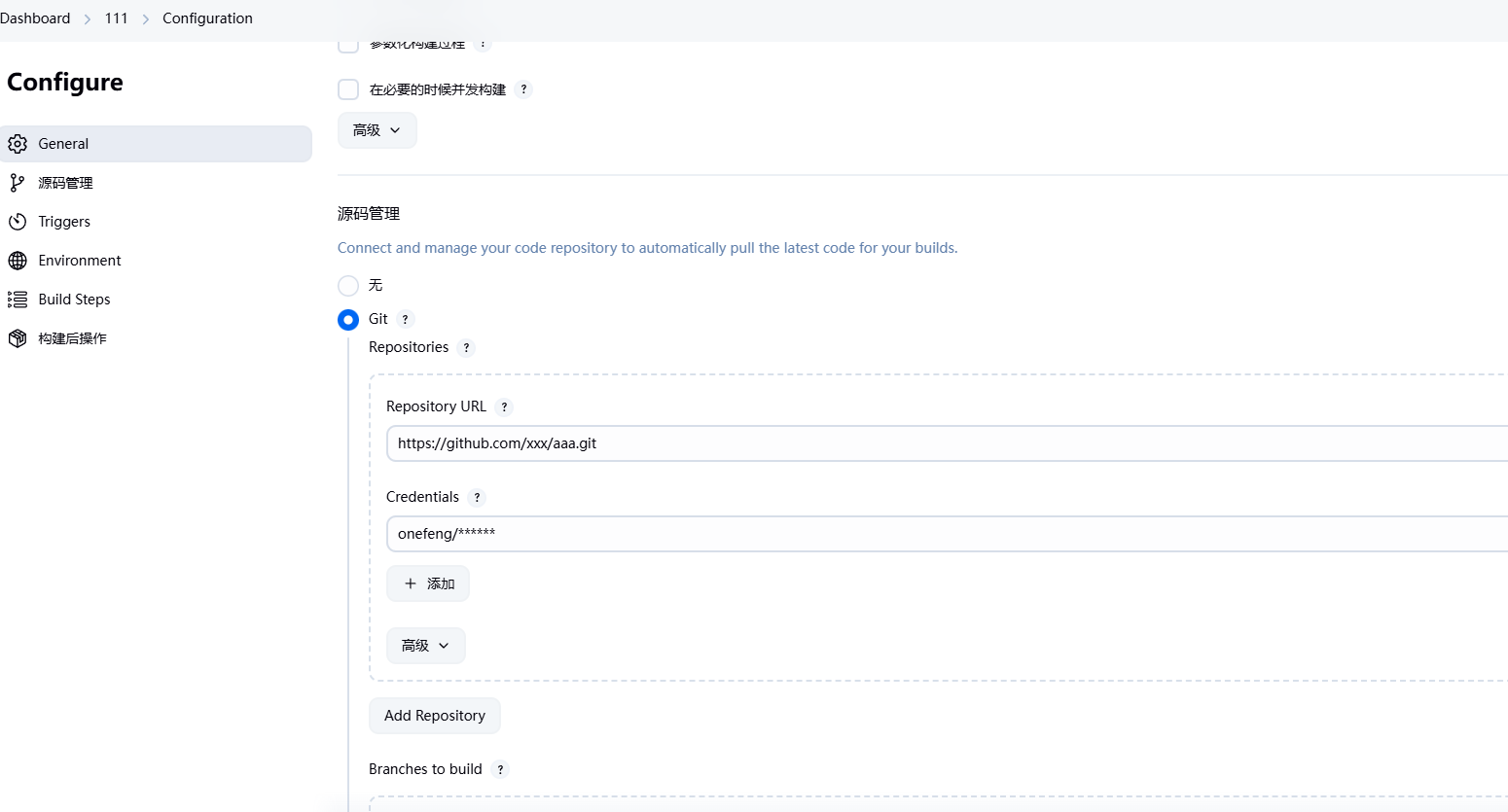This screenshot has height=812, width=1508.
Task: Focus the Repository URL input field
Action: [947, 443]
